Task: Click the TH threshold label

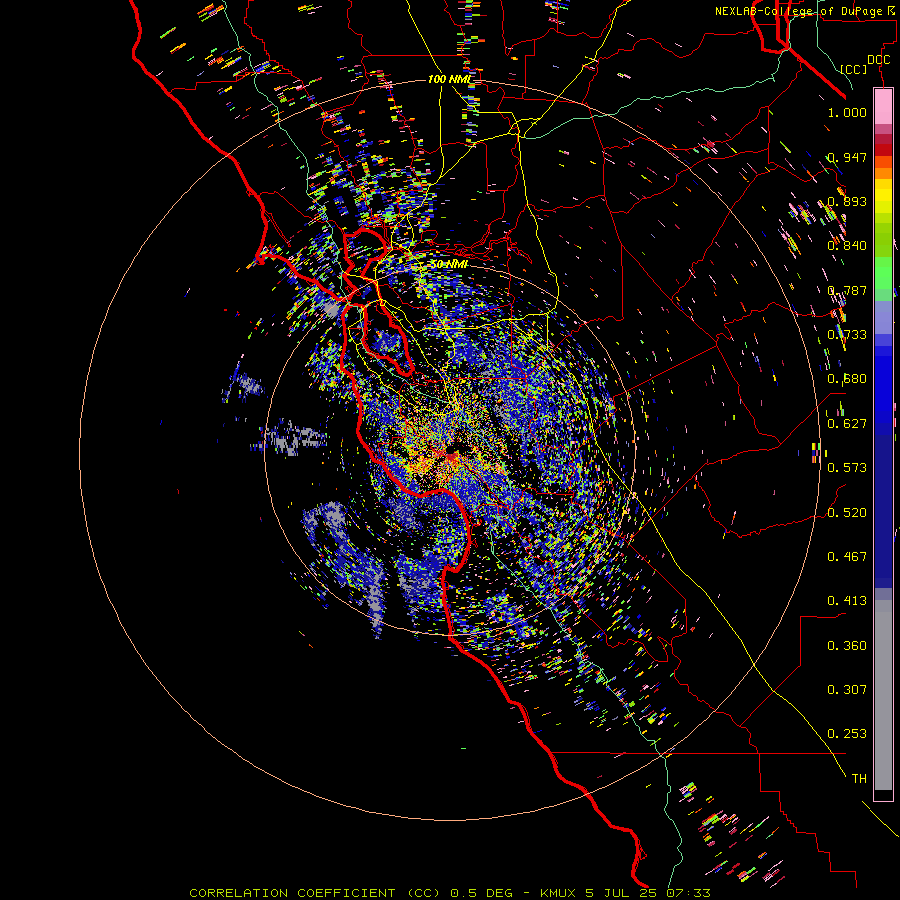Action: pyautogui.click(x=859, y=779)
